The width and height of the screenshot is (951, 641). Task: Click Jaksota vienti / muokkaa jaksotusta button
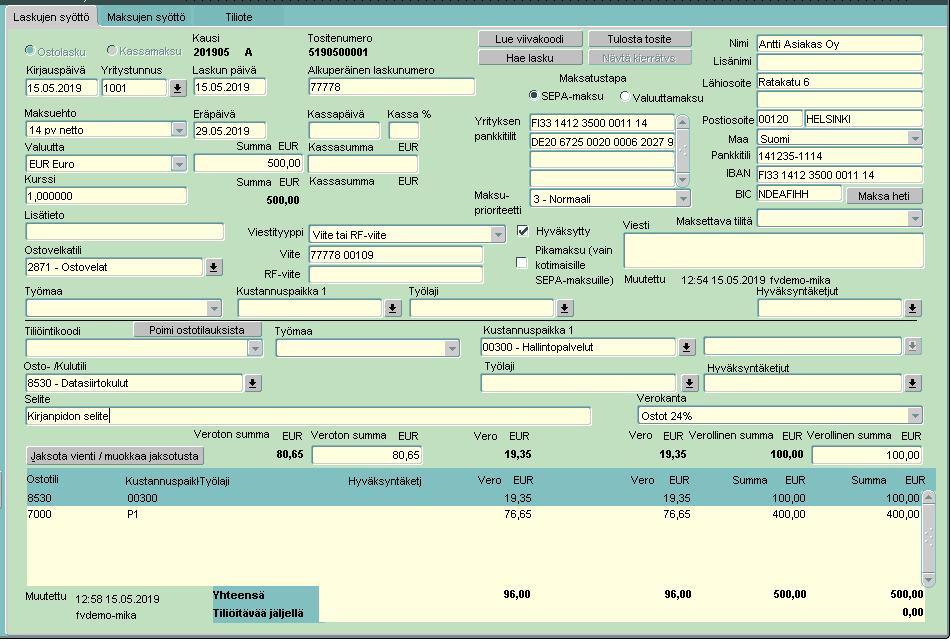[x=115, y=455]
